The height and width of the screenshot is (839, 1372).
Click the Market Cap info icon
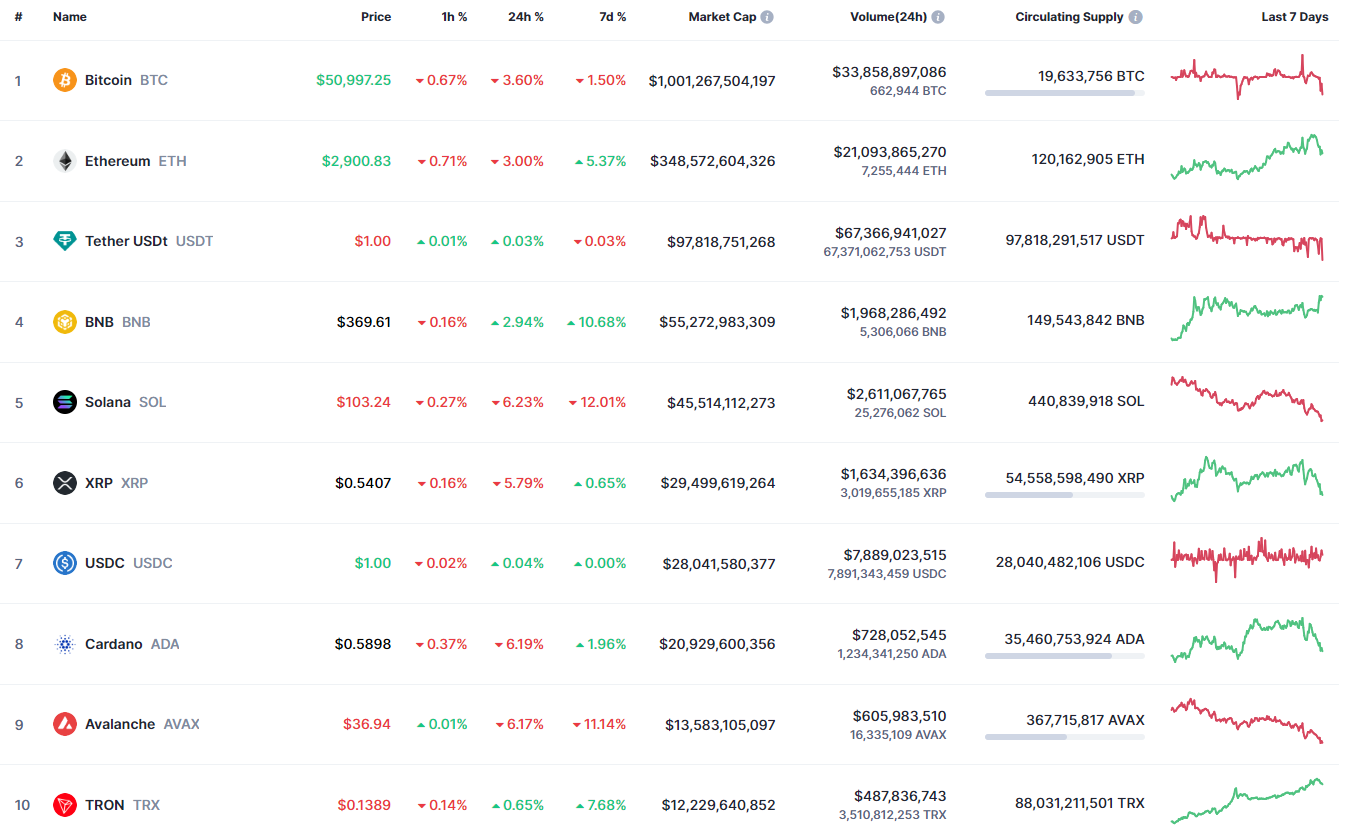767,17
